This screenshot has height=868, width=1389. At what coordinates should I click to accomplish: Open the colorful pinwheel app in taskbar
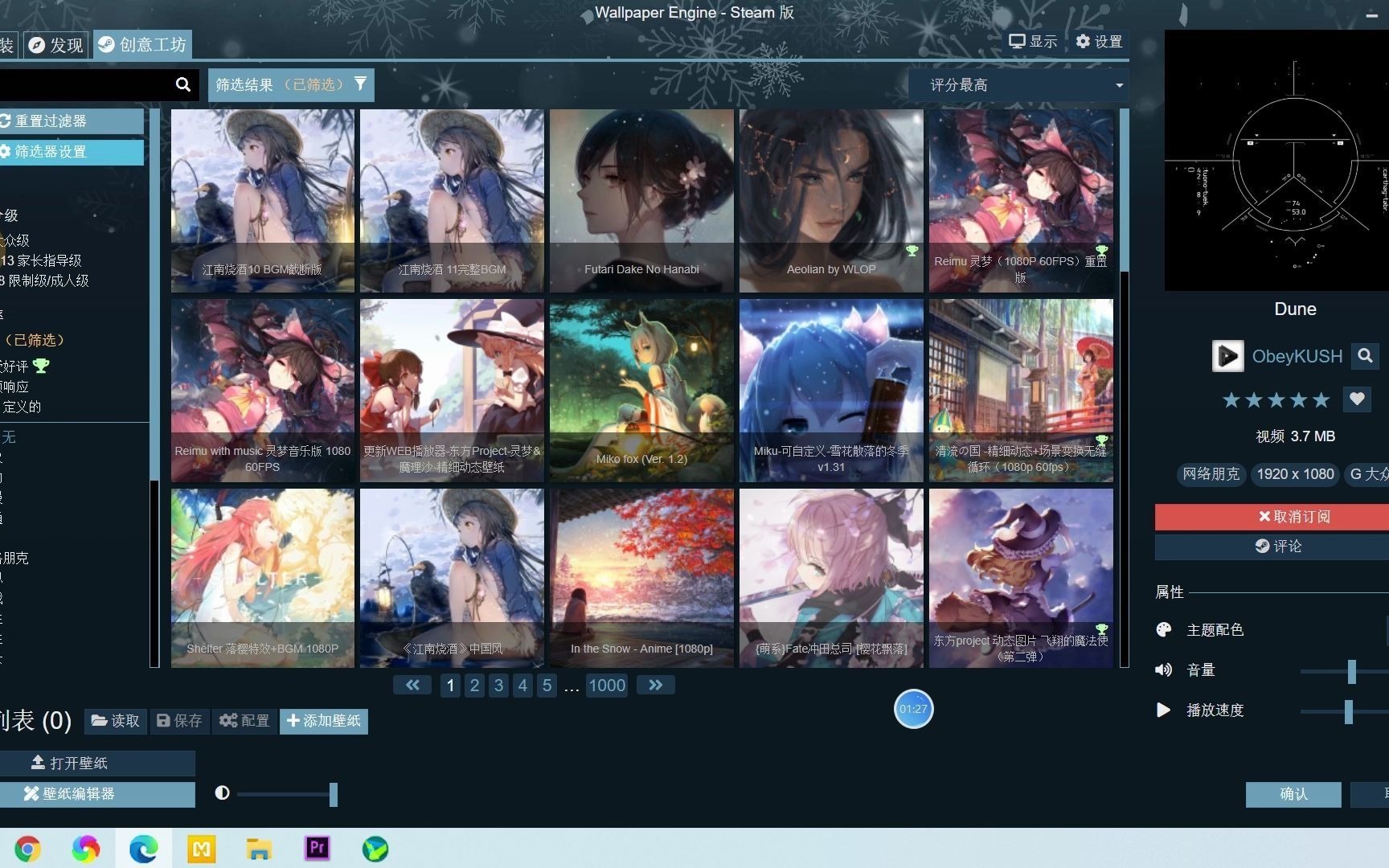[x=86, y=849]
